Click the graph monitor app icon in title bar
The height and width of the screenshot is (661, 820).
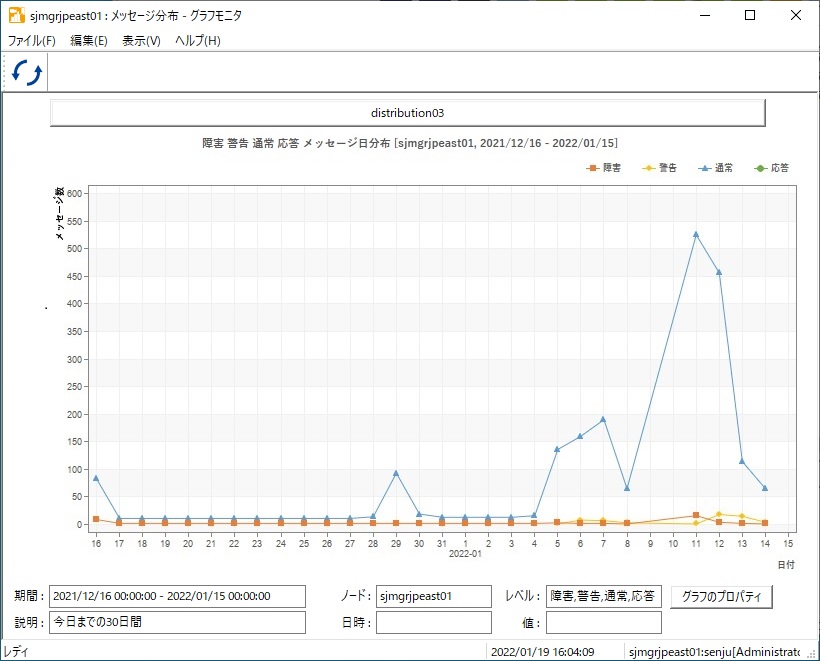[17, 15]
